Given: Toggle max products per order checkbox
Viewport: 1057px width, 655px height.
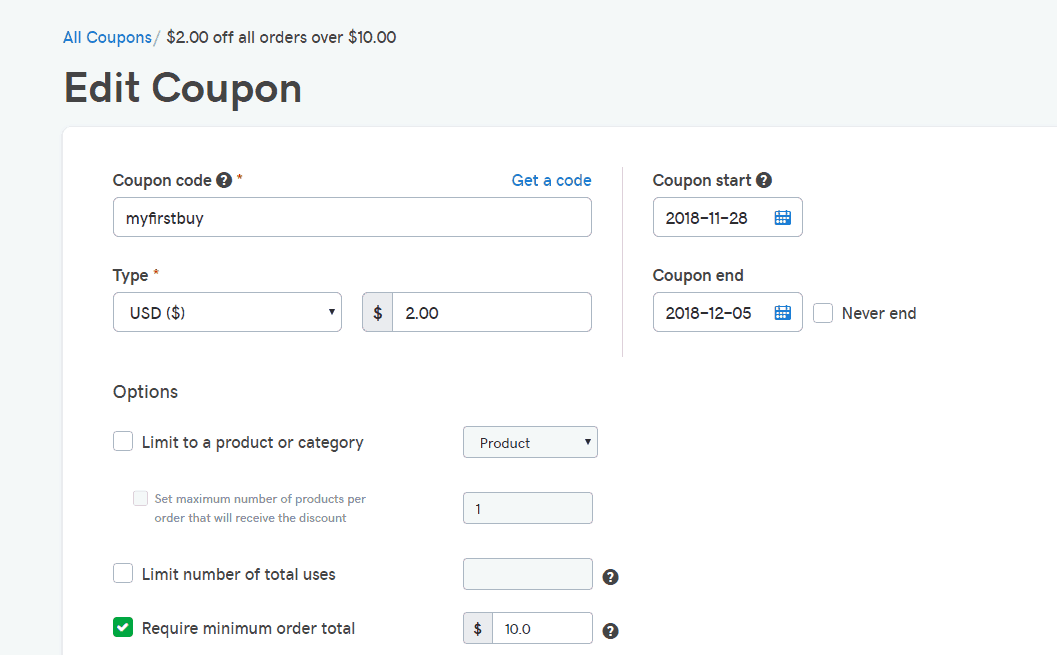Looking at the screenshot, I should click(x=140, y=498).
